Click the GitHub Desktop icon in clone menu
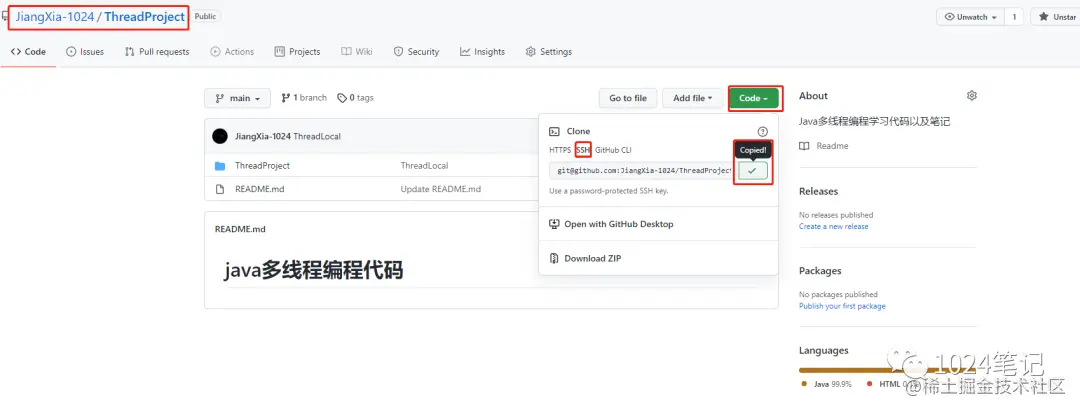The height and width of the screenshot is (411, 1080). click(x=553, y=224)
